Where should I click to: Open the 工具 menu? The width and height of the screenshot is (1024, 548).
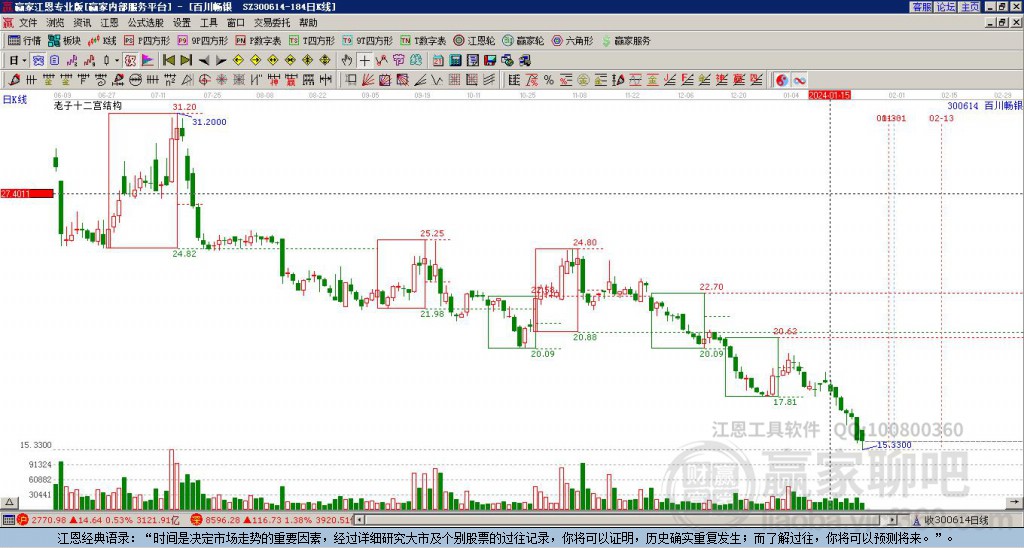pyautogui.click(x=208, y=23)
